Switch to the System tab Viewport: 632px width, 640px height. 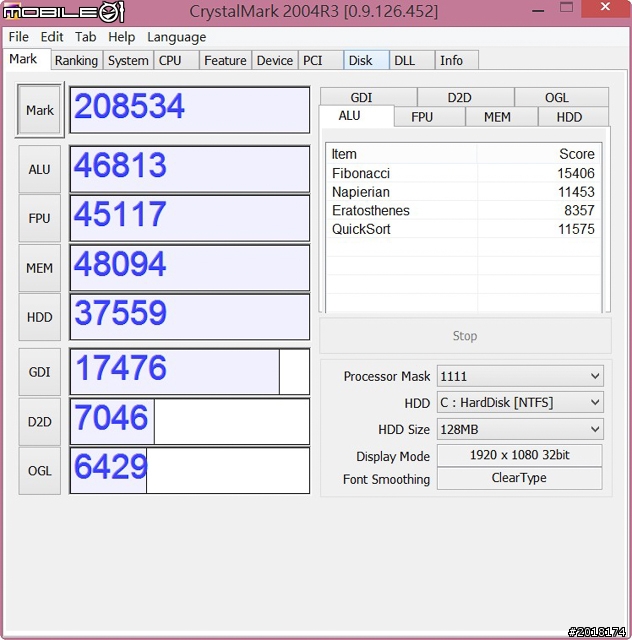coord(128,60)
